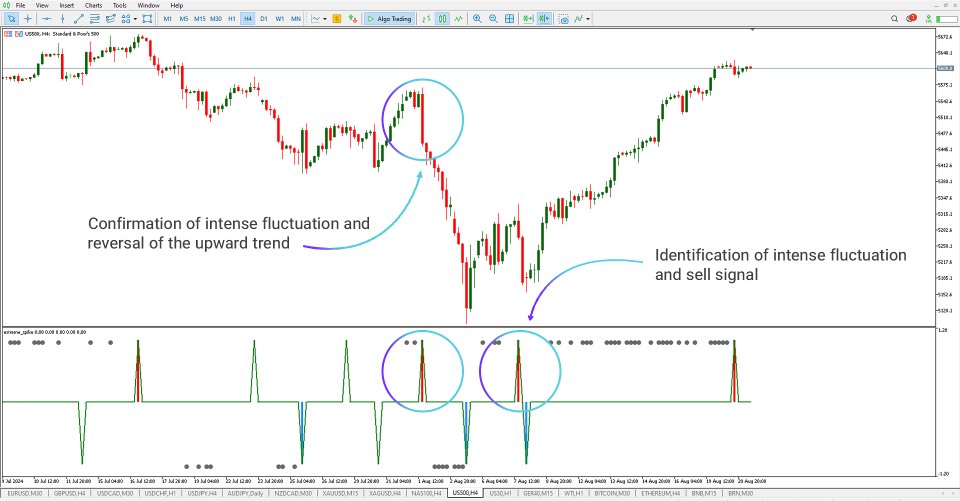Click the buy/sell arrows trade icon
The image size is (960, 501).
[x=353, y=19]
